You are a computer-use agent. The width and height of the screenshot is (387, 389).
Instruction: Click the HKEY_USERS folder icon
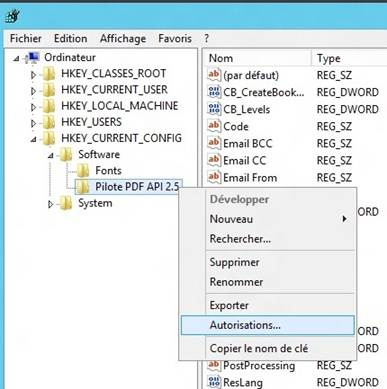(x=49, y=123)
